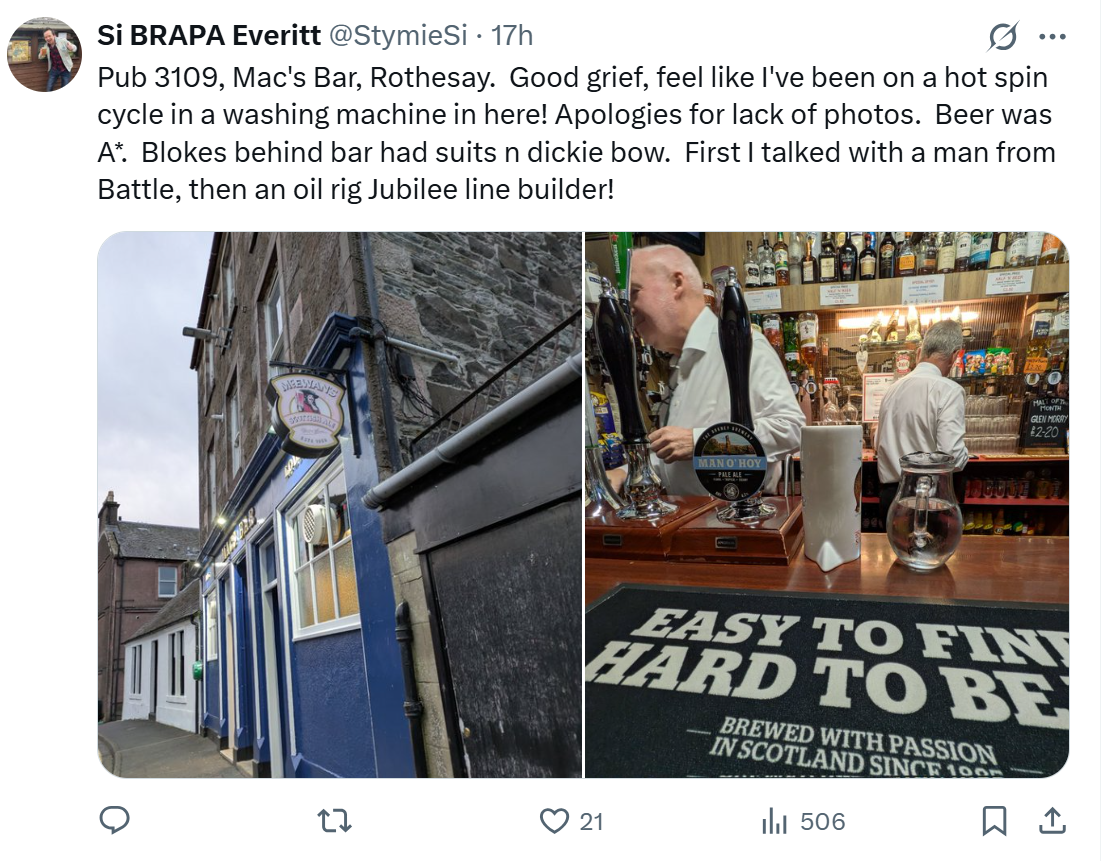Reply to the tweet via the speech bubble
Screen dimensions: 1117x861
click(x=115, y=821)
